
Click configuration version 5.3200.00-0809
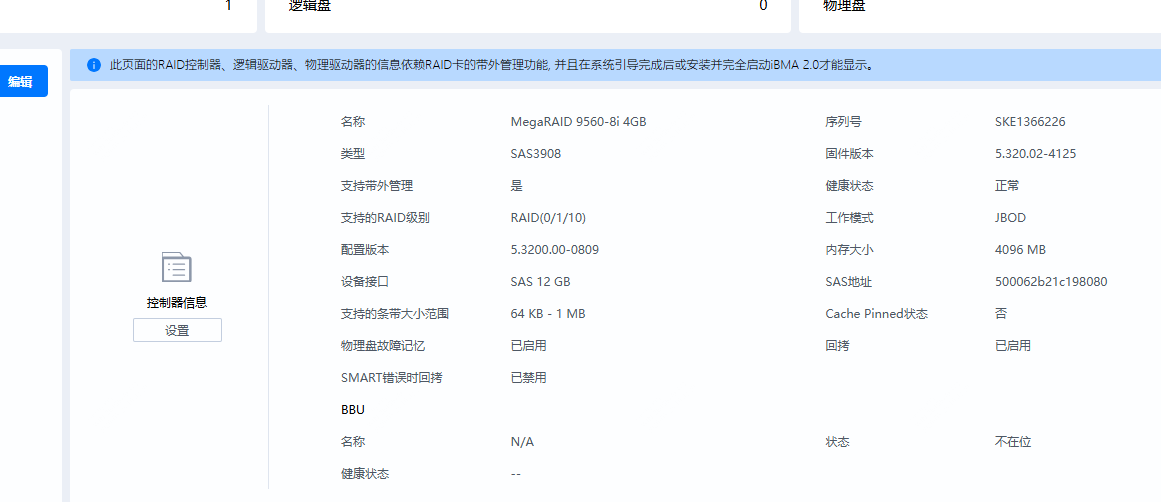554,250
